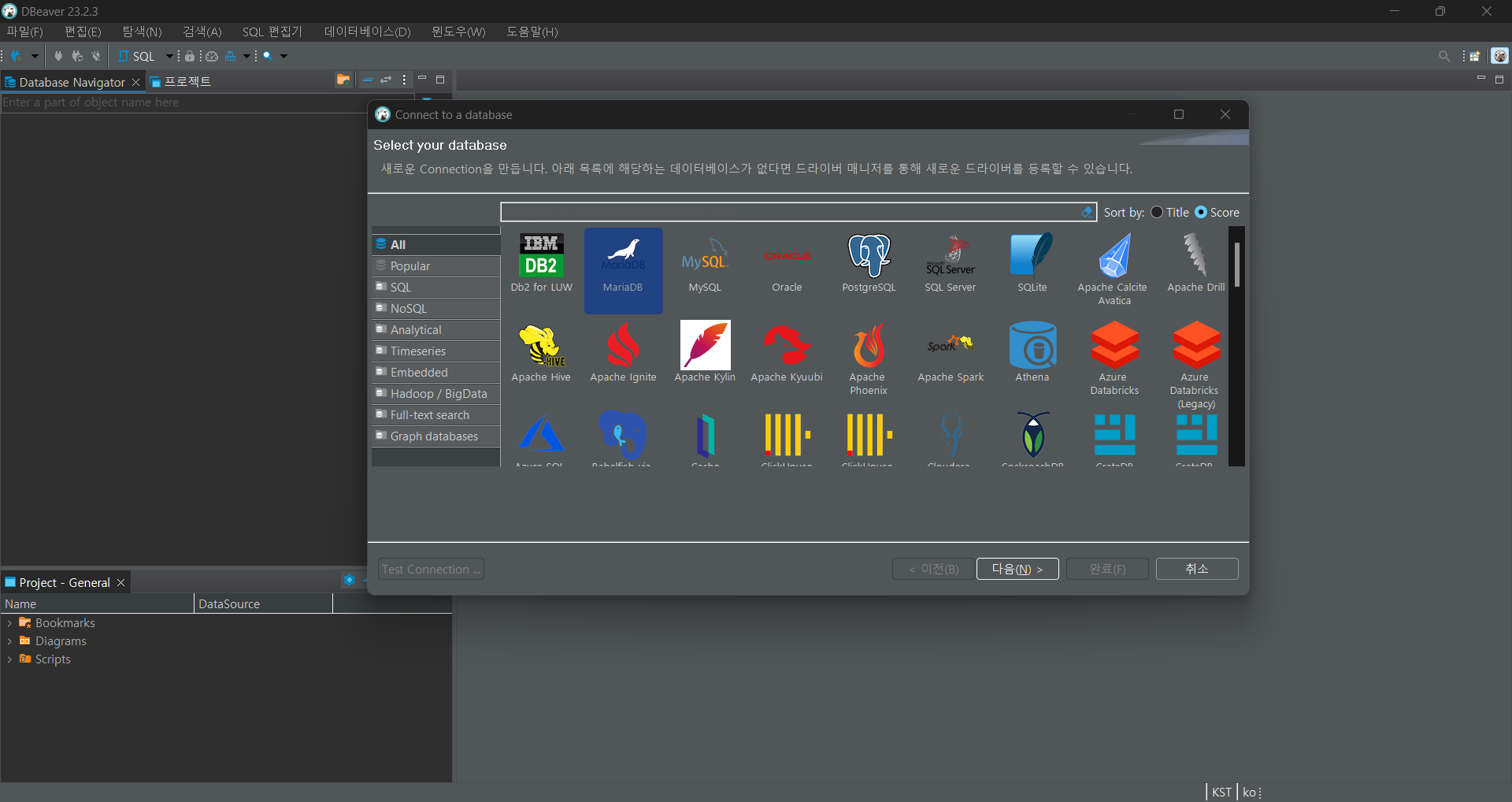Open the 탐색(N) menu
The image size is (1512, 802).
pos(142,32)
